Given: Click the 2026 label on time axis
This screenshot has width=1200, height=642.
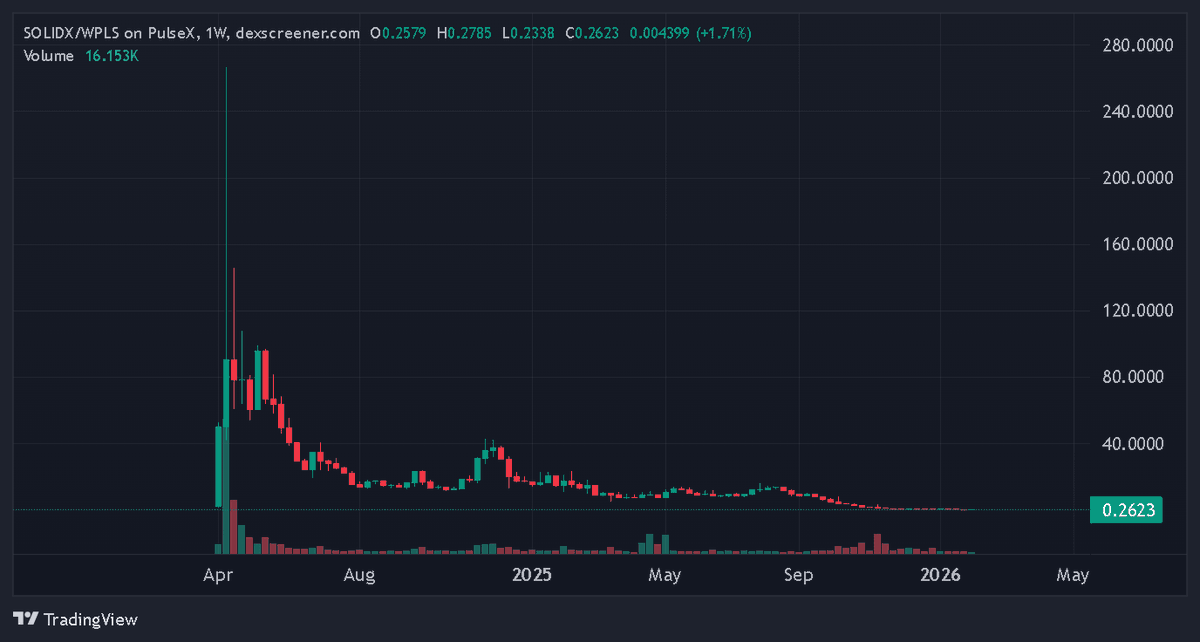Looking at the screenshot, I should pos(941,576).
